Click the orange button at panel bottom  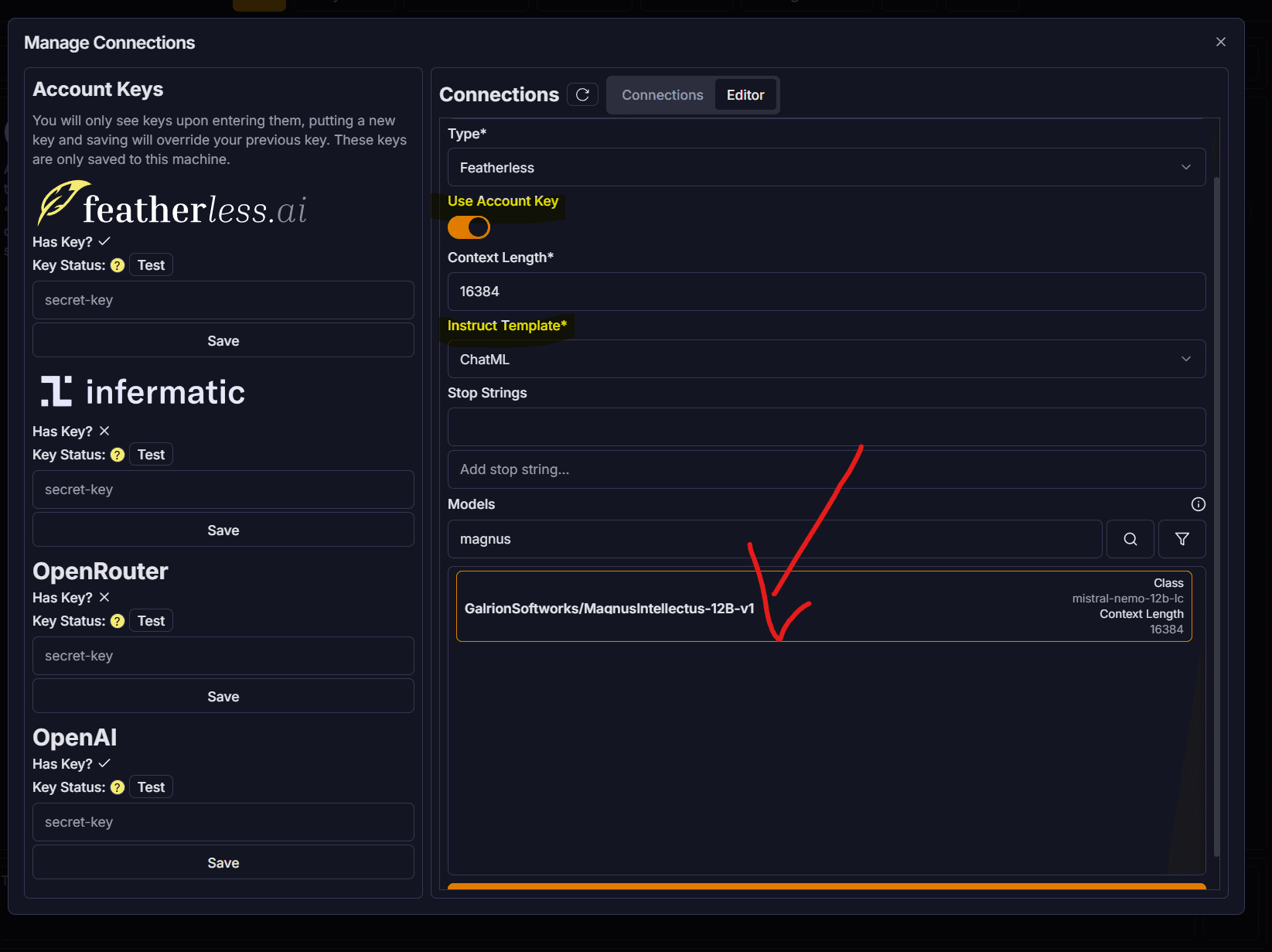[x=827, y=886]
